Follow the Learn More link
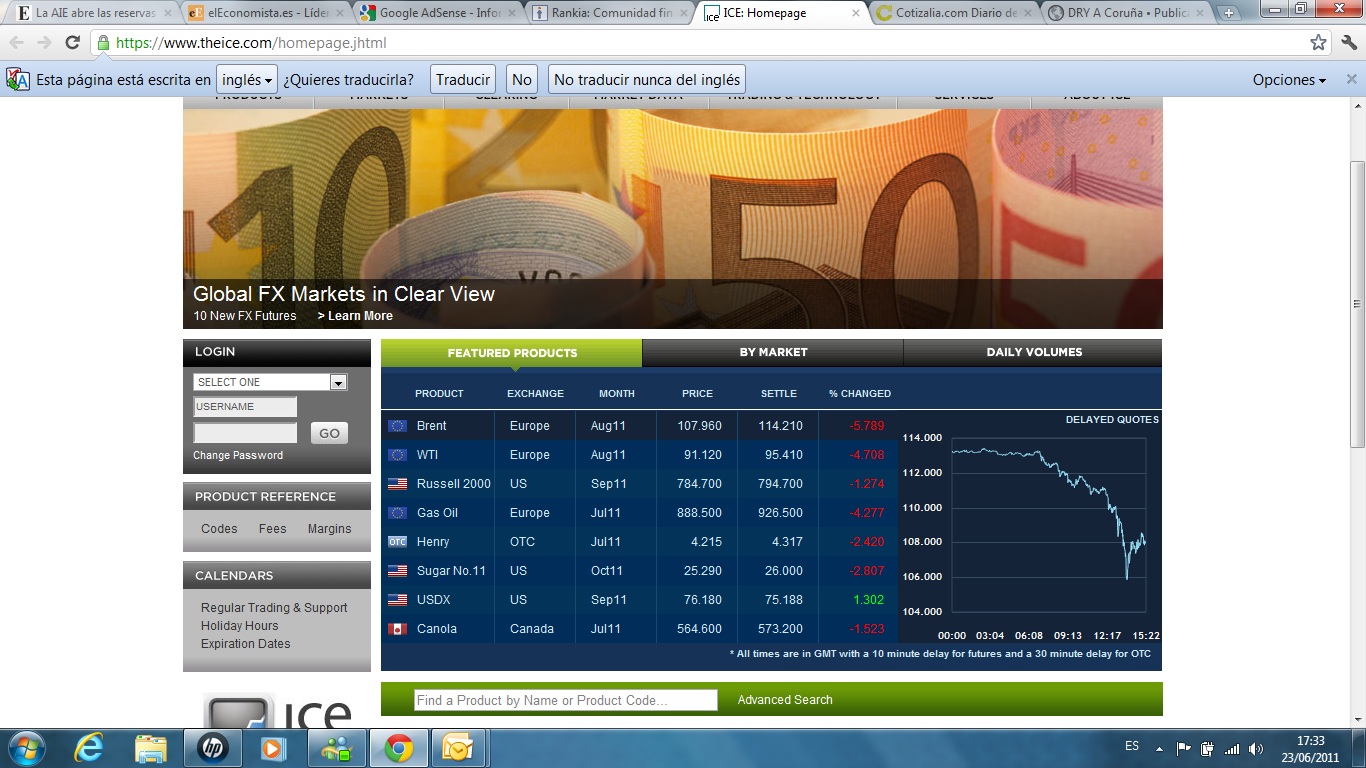The width and height of the screenshot is (1366, 768). click(355, 316)
